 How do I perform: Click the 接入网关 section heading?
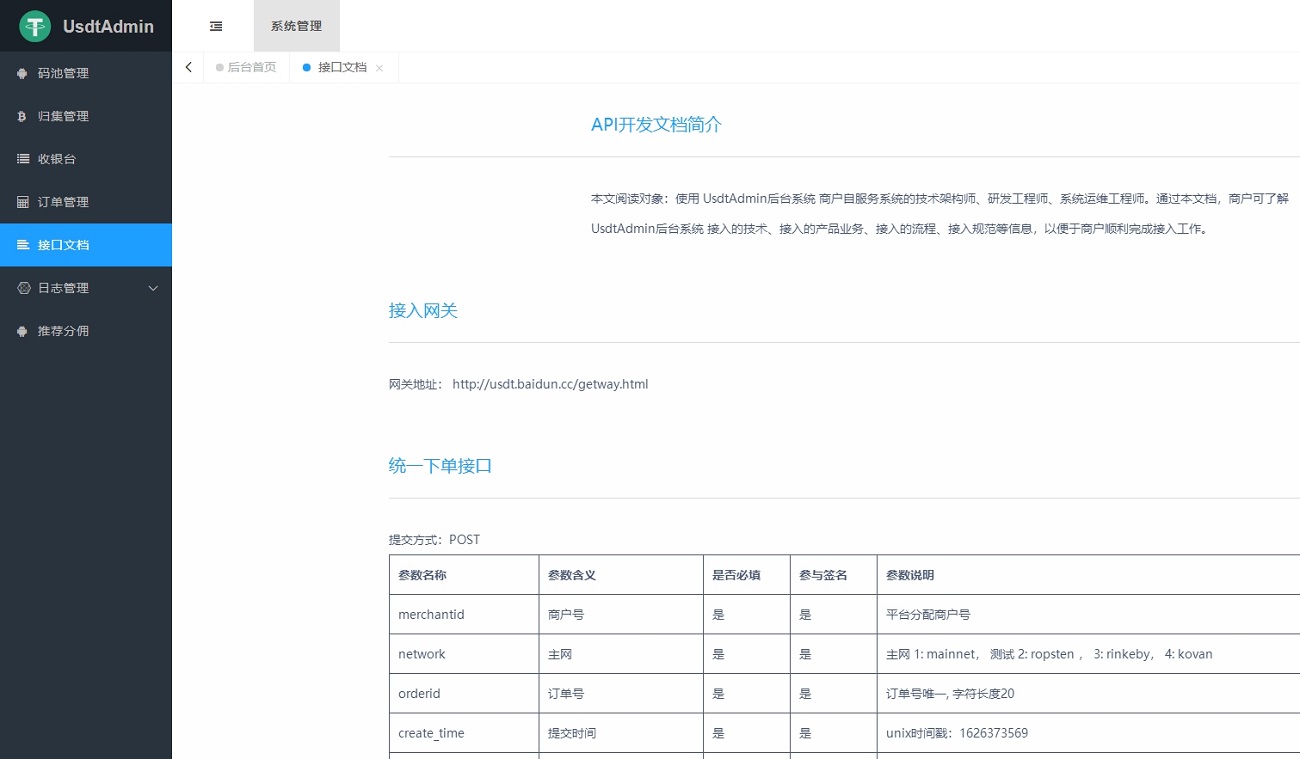[x=424, y=311]
